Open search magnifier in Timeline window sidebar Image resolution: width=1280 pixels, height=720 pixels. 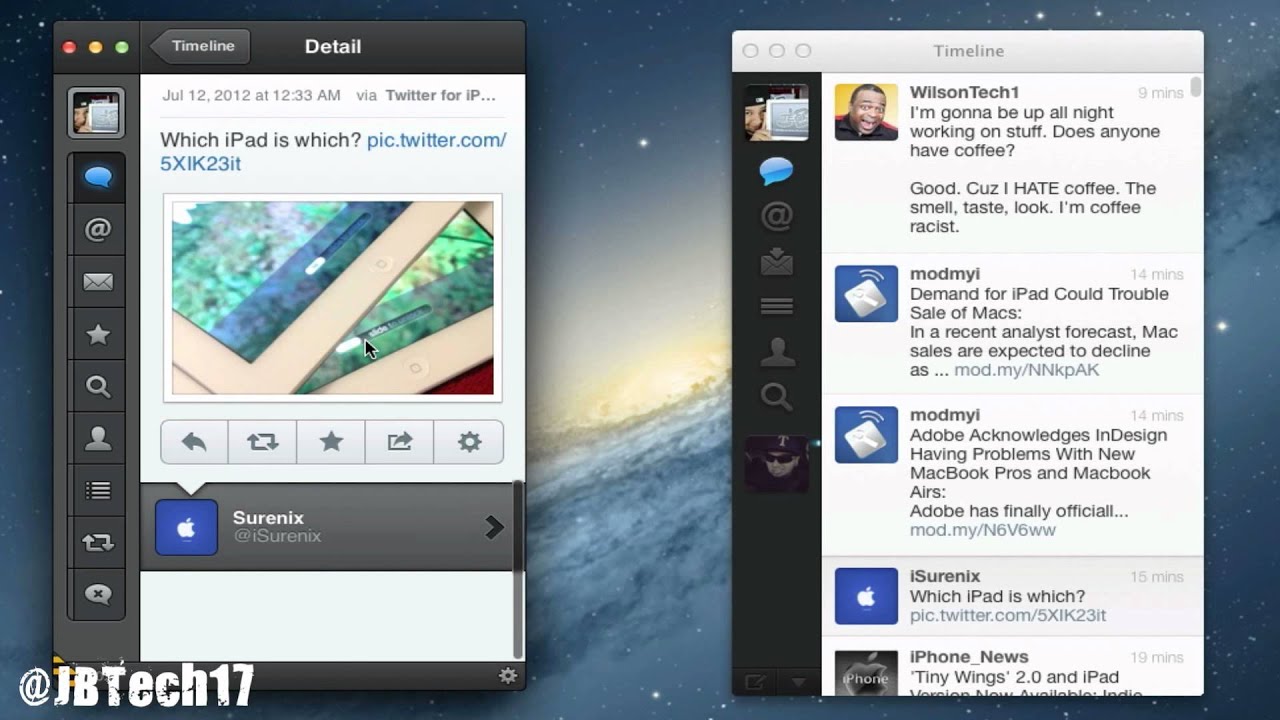tap(776, 397)
